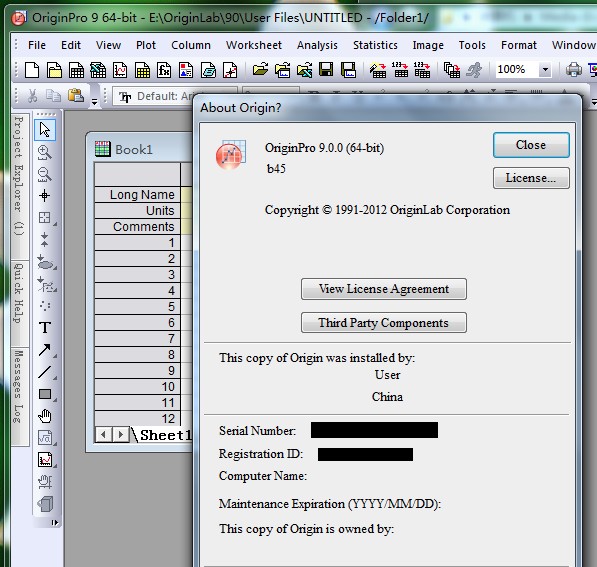Close the About Origin dialog
This screenshot has width=597, height=567.
coord(531,145)
